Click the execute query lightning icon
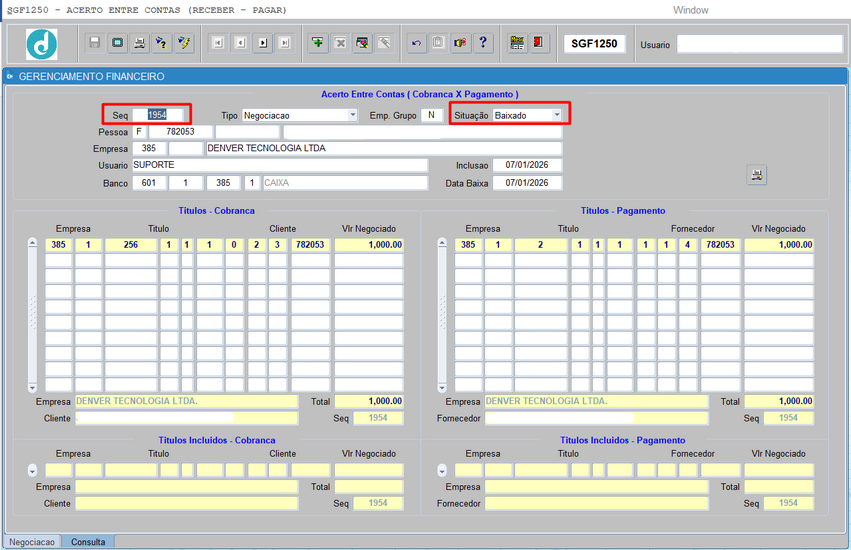Viewport: 851px width, 550px height. (185, 43)
